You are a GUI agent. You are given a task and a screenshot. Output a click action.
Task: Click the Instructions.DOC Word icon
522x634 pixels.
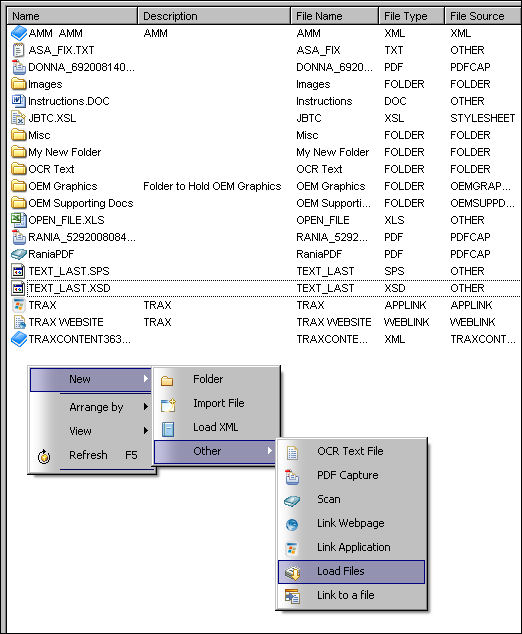[19, 101]
